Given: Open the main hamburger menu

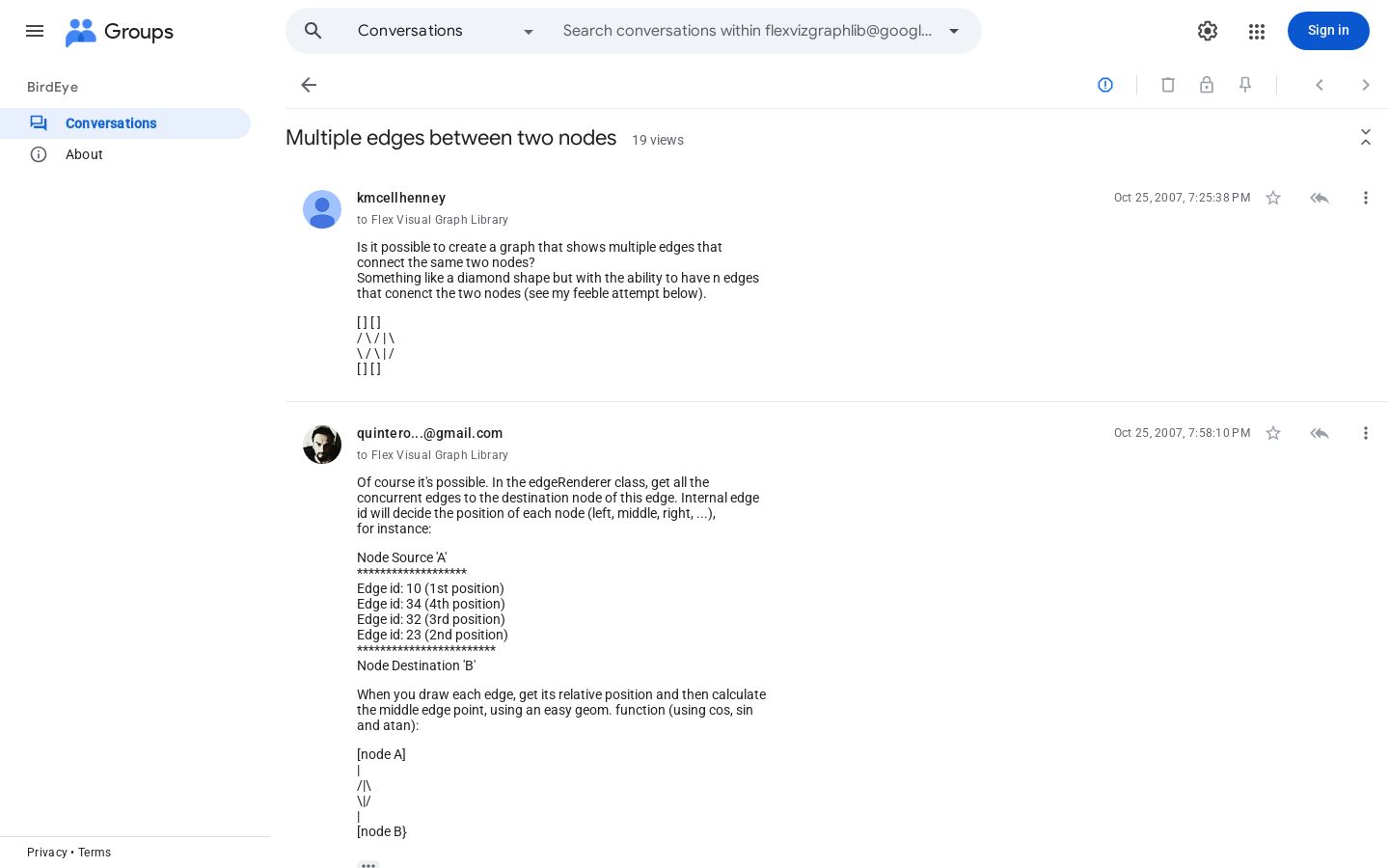Looking at the screenshot, I should [35, 31].
